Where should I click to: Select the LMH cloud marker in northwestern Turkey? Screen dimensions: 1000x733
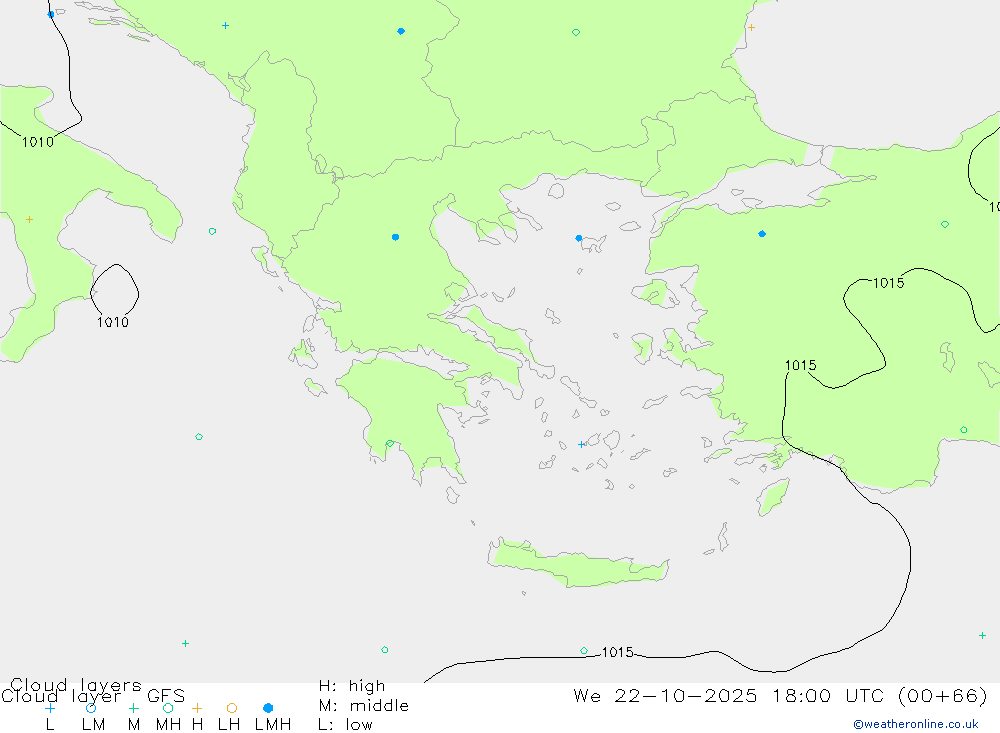pyautogui.click(x=762, y=234)
